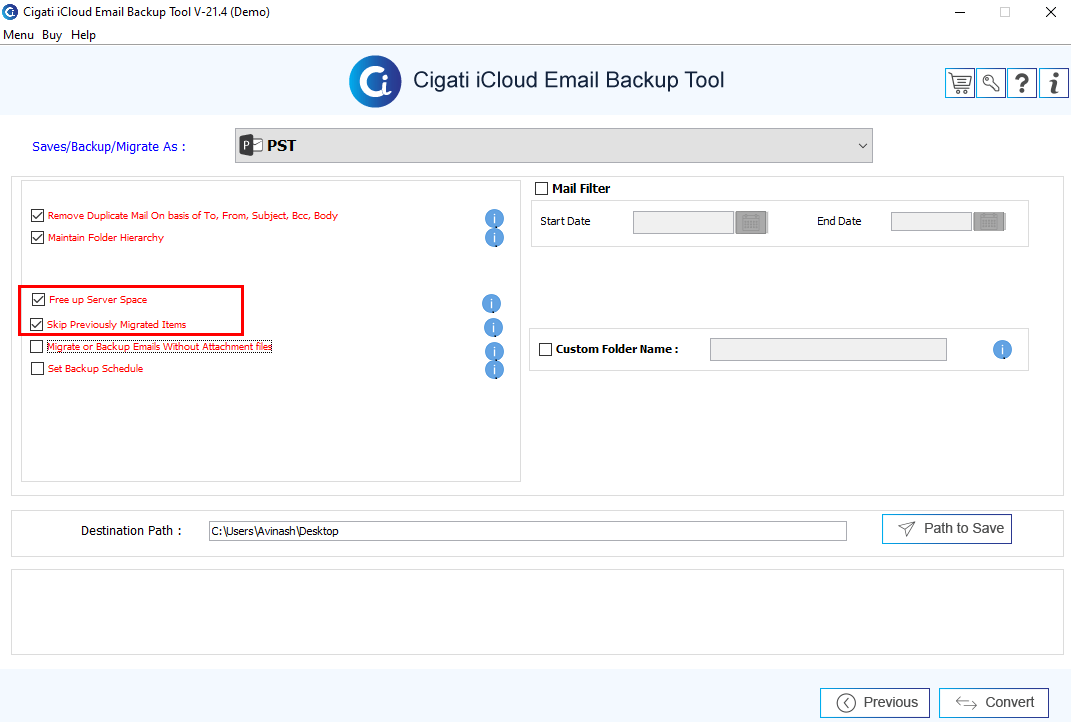Show info for Maintain Folder Hierarchy option
Screen dimensions: 1071x722
tap(495, 238)
